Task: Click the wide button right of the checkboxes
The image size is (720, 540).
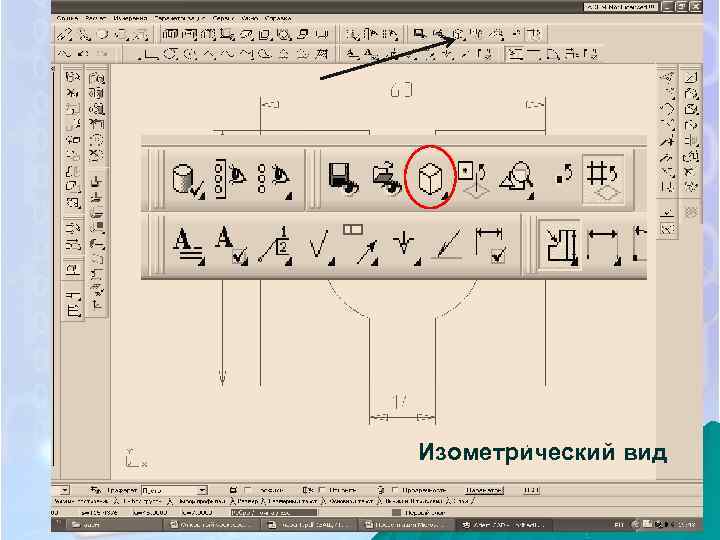Action: pos(484,490)
